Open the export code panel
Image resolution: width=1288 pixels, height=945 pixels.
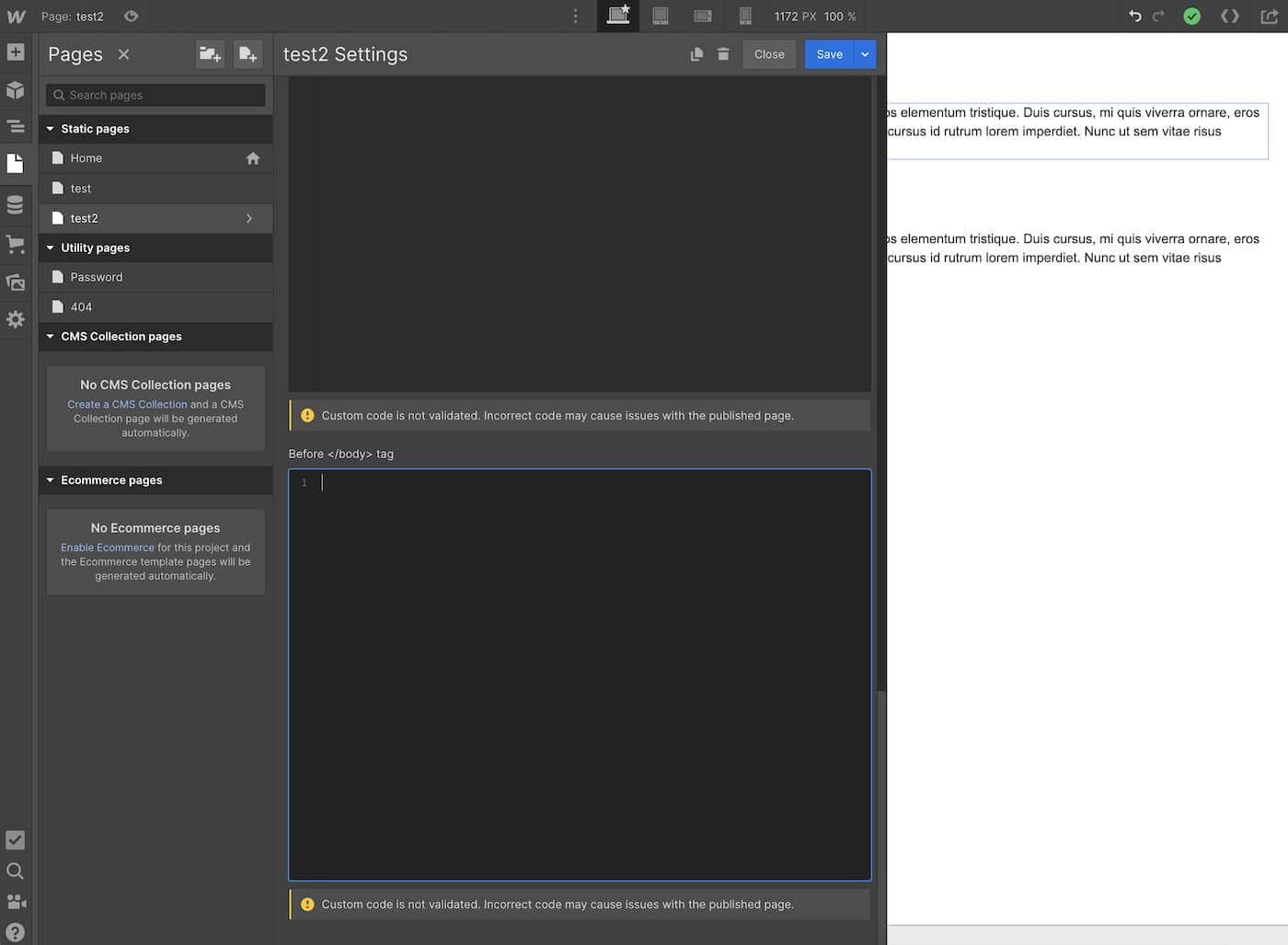tap(1230, 17)
